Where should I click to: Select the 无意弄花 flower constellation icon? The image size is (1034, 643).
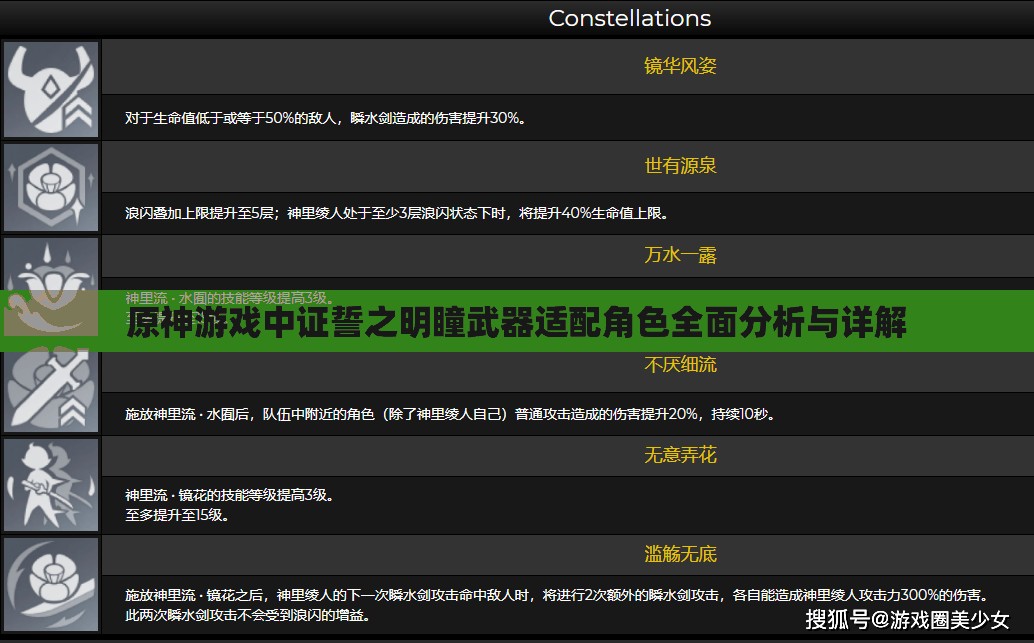(51, 487)
